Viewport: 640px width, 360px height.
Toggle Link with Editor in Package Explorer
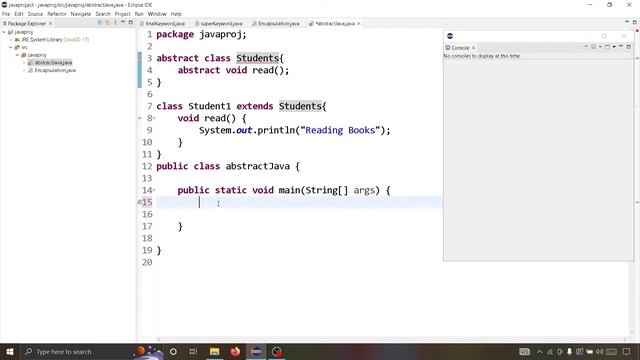pos(108,23)
